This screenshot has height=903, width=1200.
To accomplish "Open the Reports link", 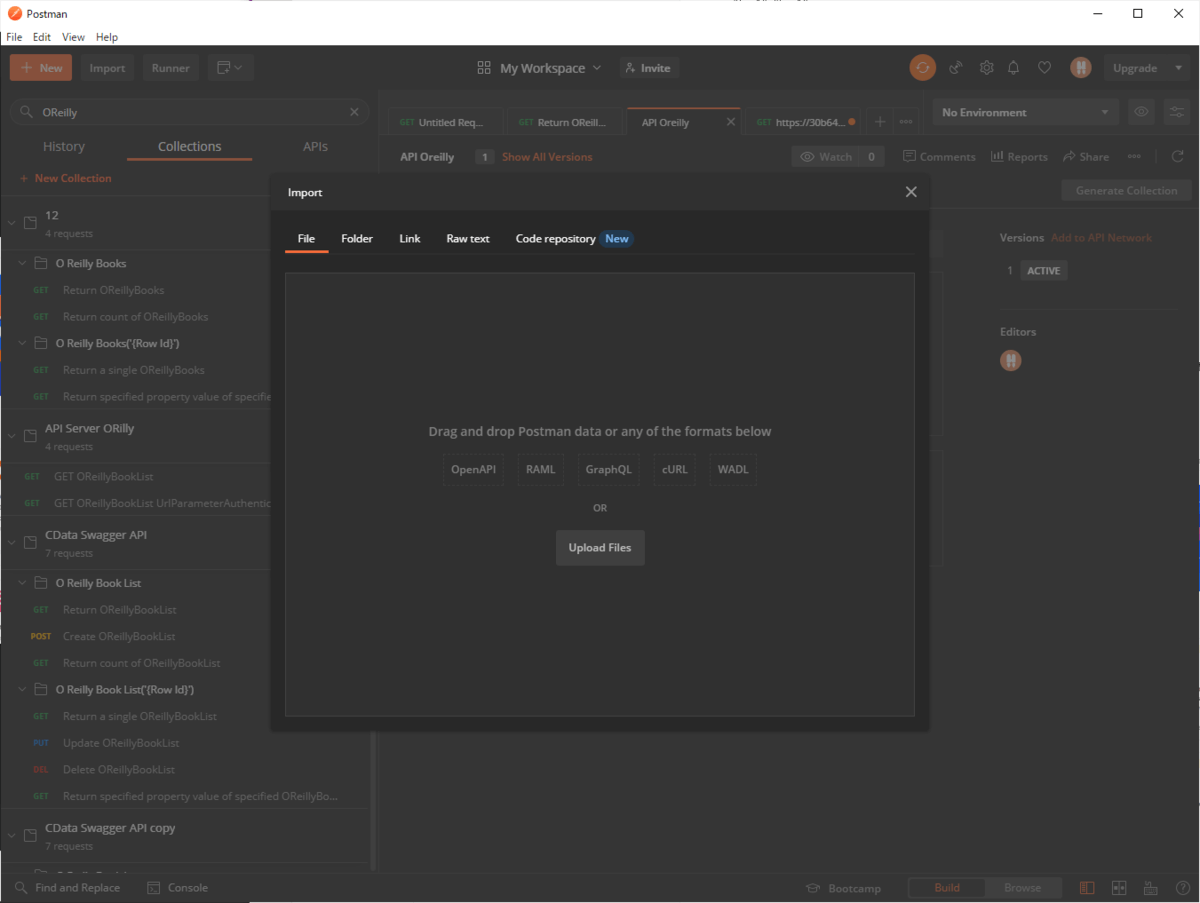I will tap(1019, 157).
